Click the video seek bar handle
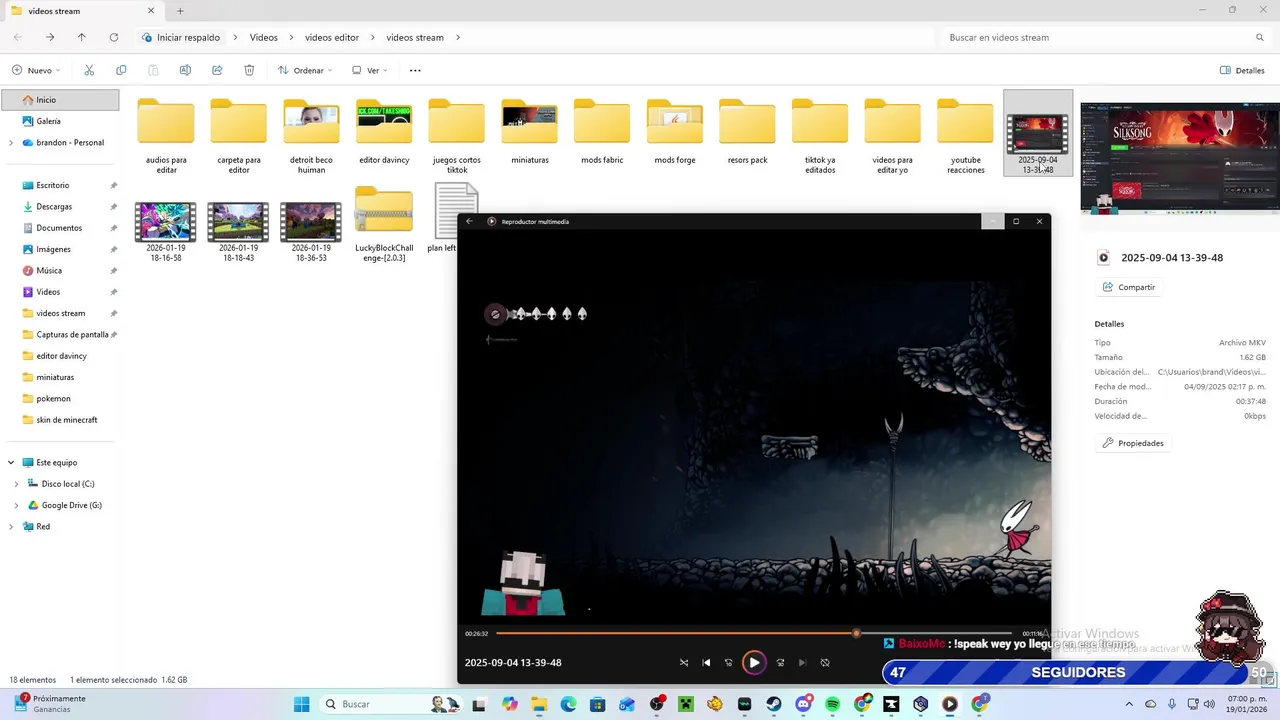The image size is (1280, 720). 856,633
